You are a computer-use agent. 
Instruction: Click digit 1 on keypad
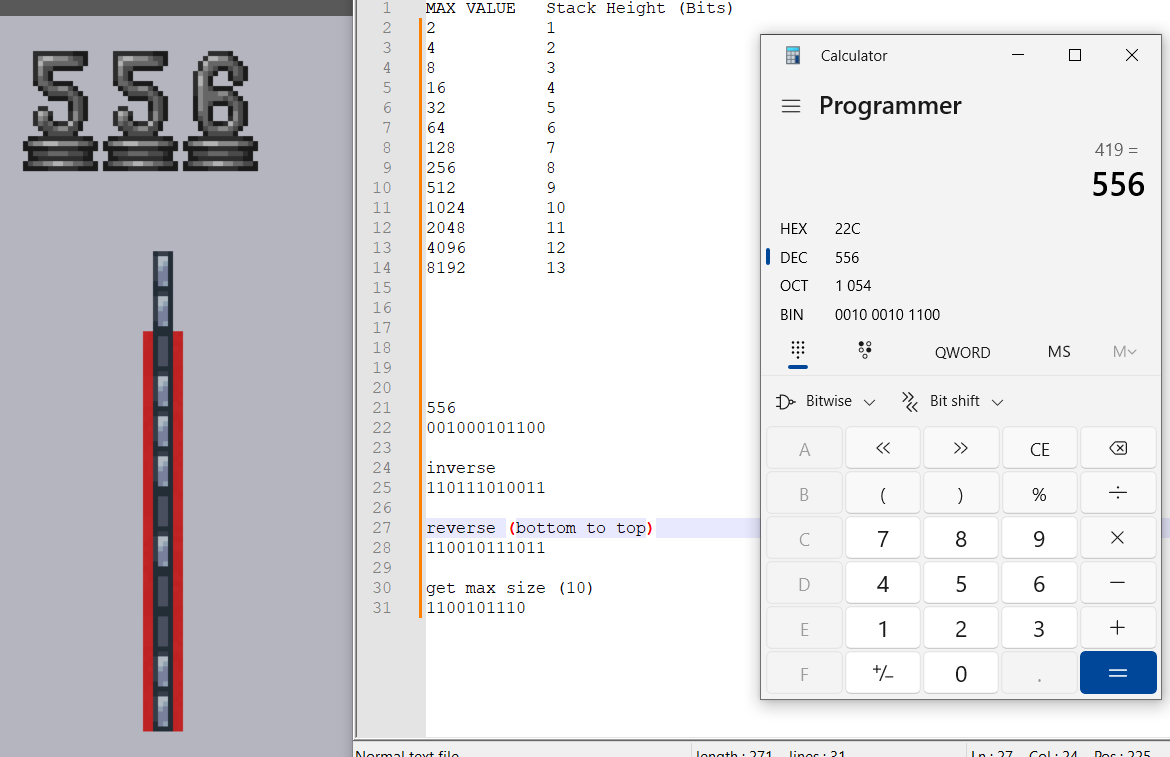pyautogui.click(x=883, y=628)
